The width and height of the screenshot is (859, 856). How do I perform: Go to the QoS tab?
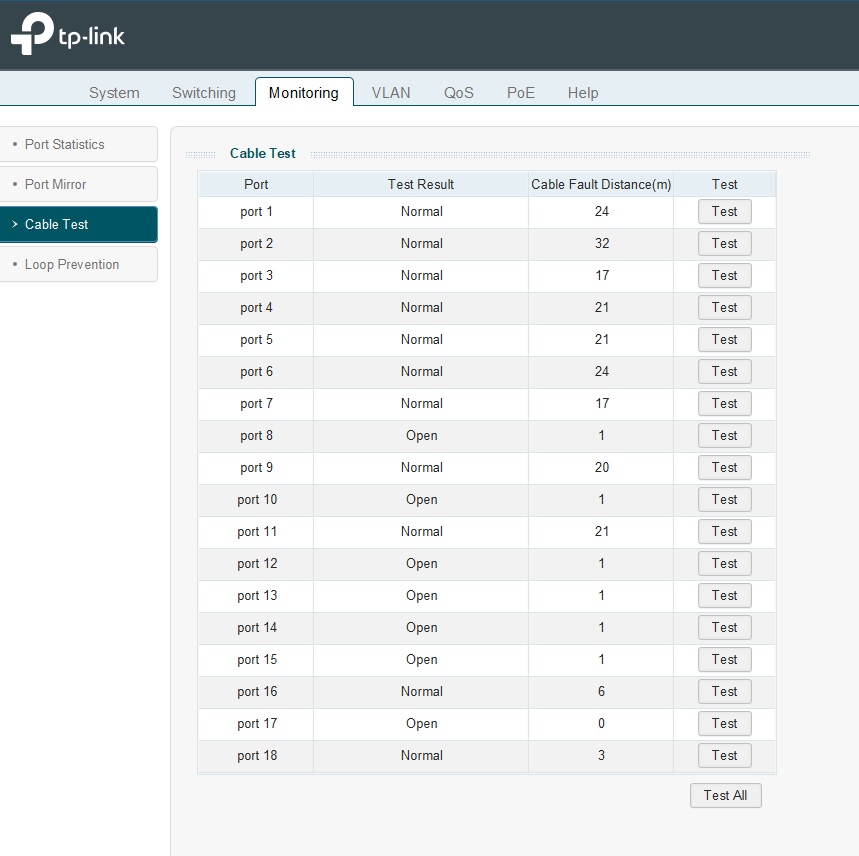coord(459,93)
